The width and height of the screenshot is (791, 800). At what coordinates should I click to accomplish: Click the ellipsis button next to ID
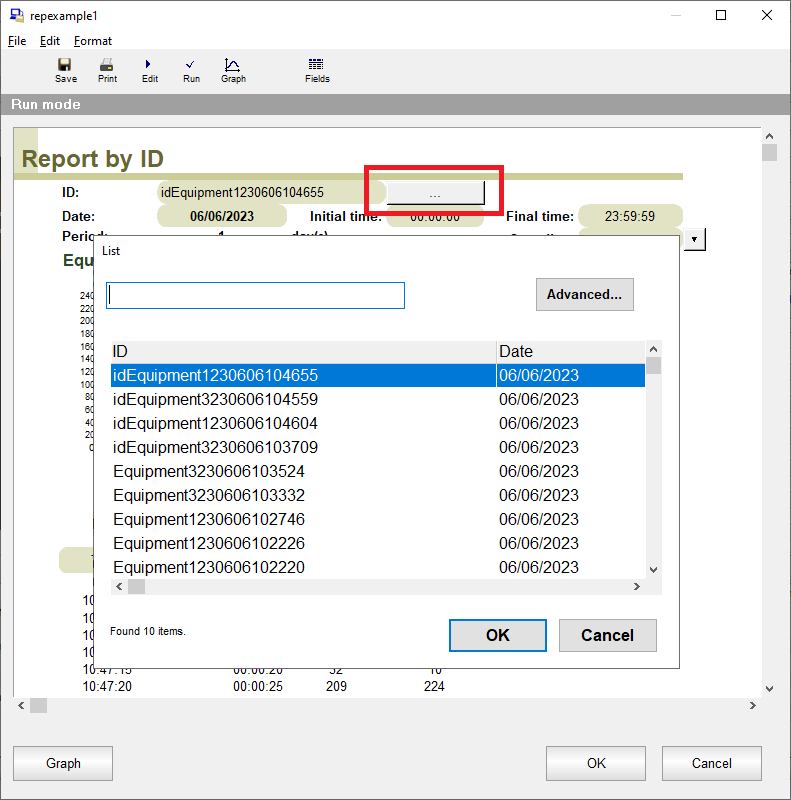[x=435, y=193]
